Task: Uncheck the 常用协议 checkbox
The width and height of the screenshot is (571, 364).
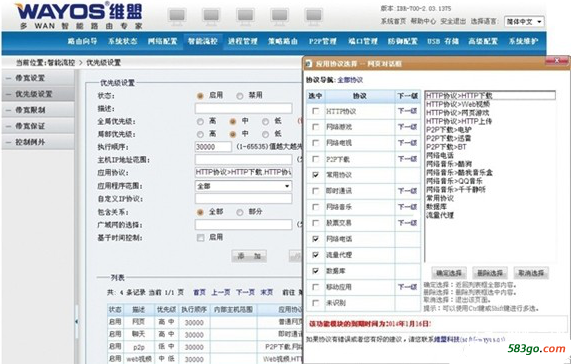Action: point(315,175)
